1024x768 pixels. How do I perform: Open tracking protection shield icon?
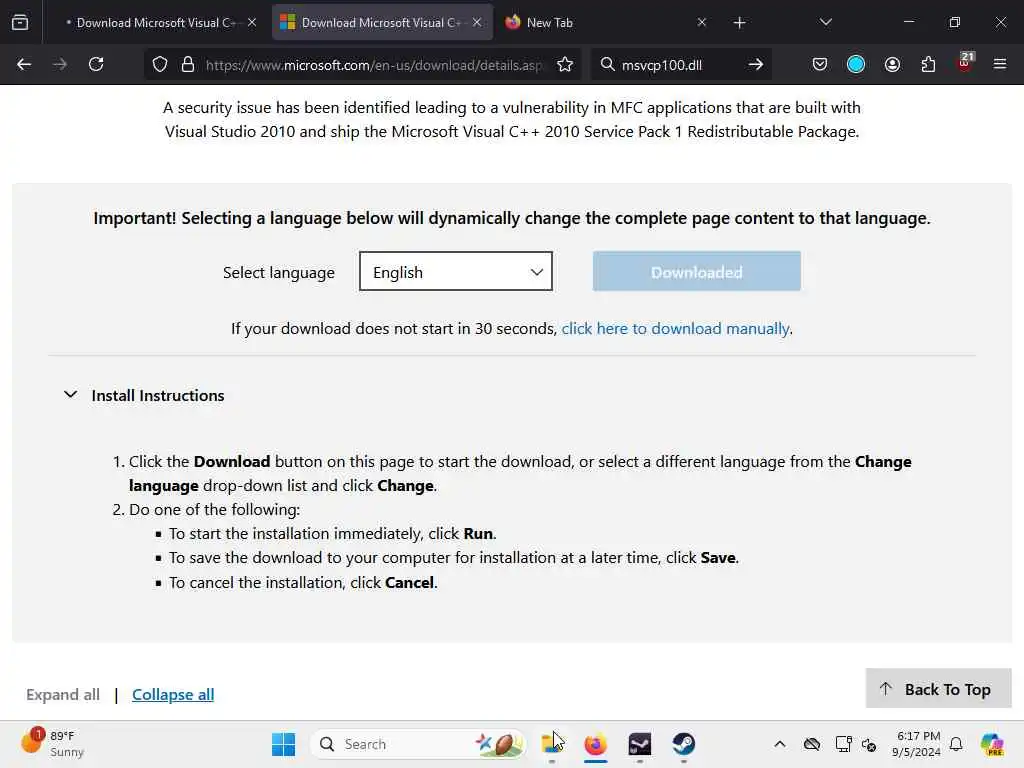coord(160,65)
